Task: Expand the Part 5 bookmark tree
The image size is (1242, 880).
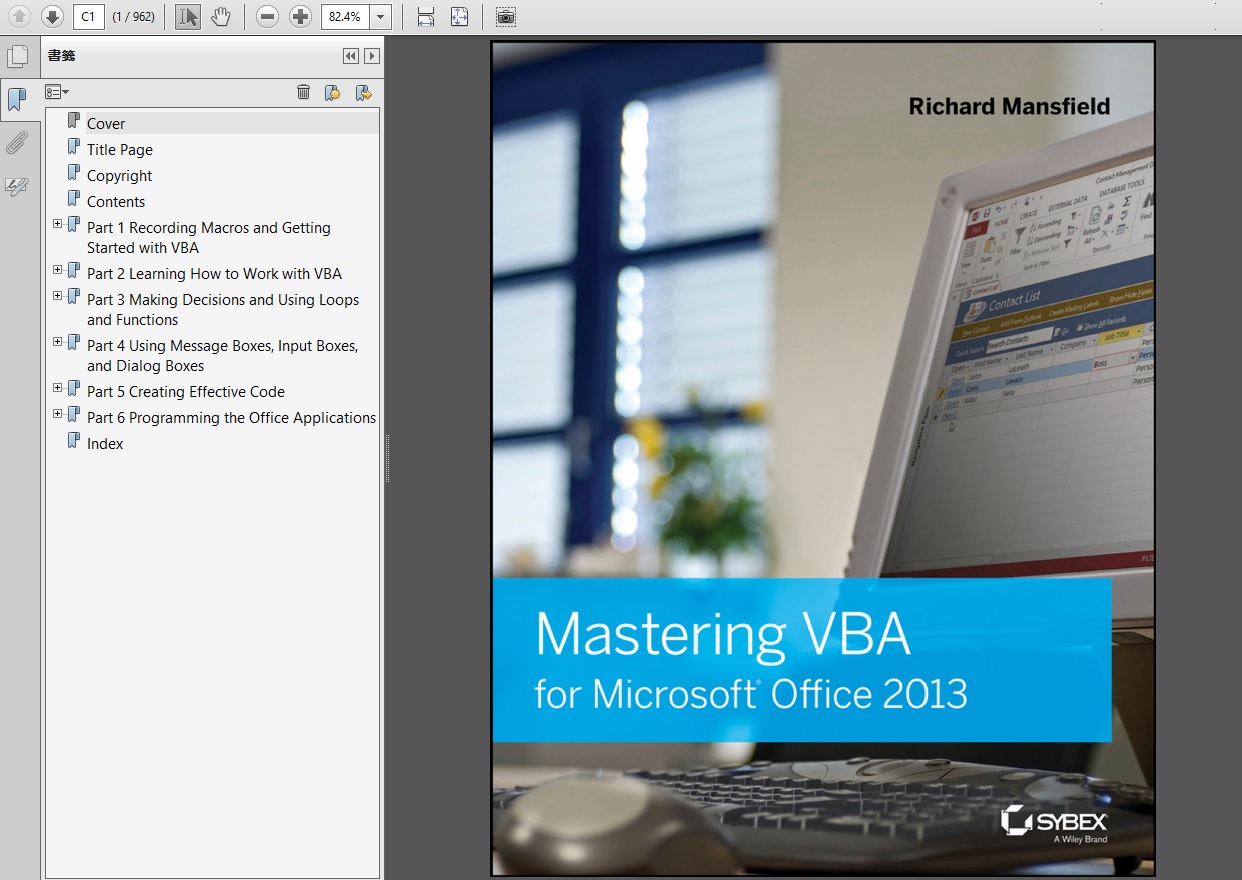Action: pos(57,388)
